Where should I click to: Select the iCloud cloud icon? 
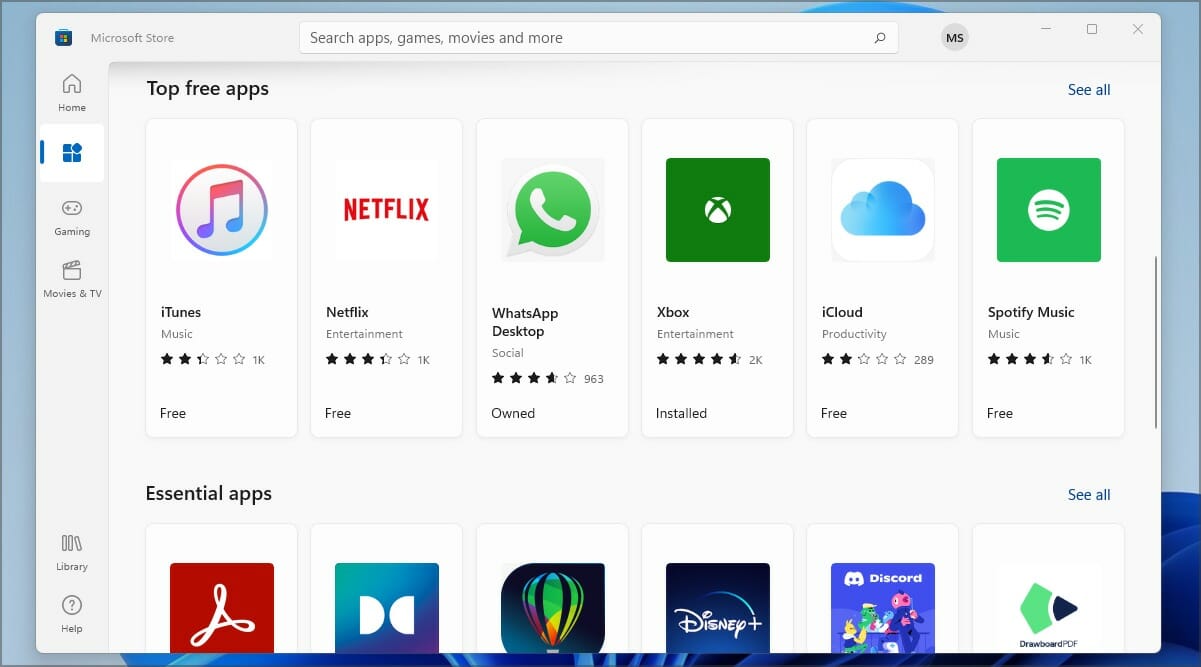coord(883,210)
